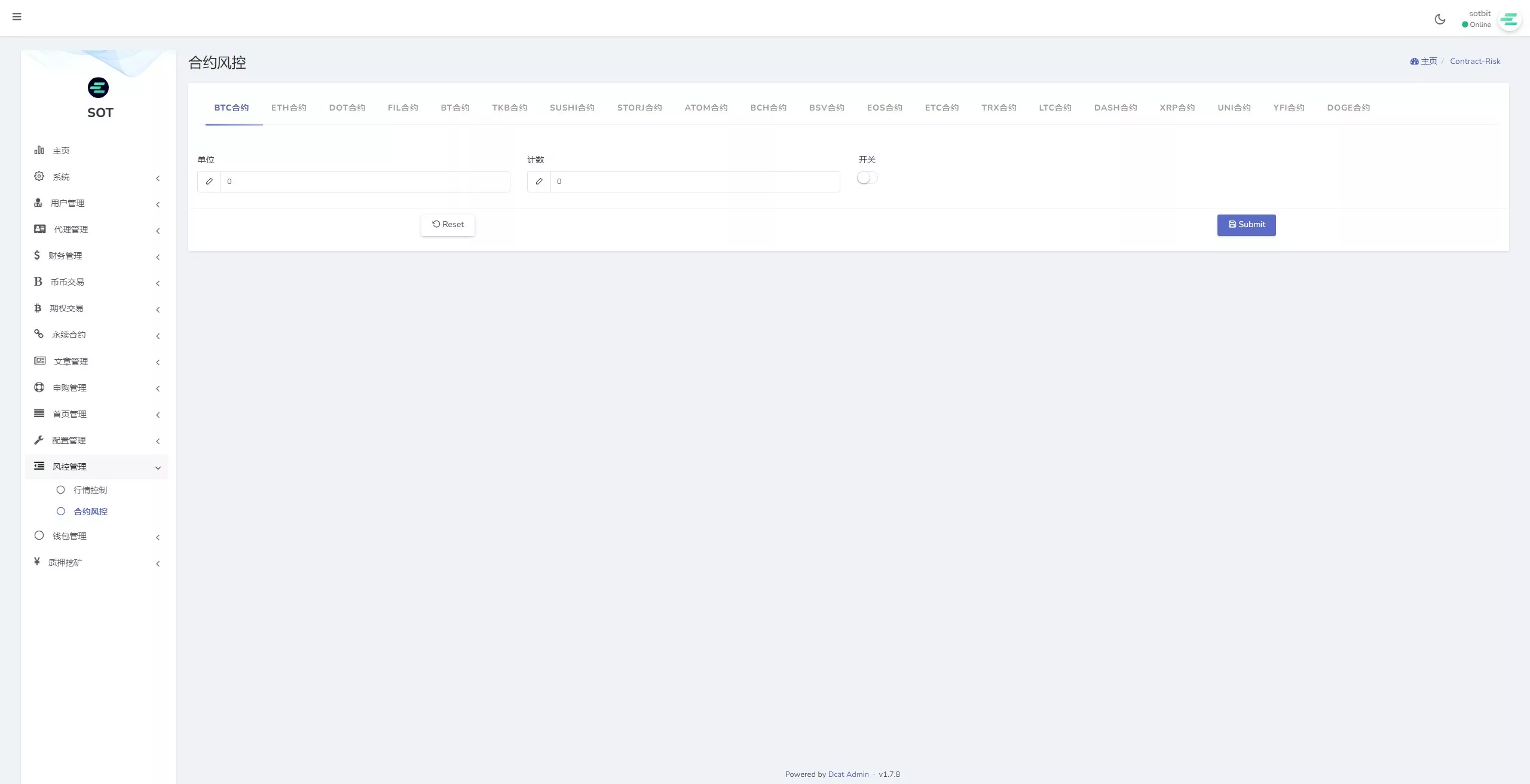Switch to the ETH合约 tab
This screenshot has height=784, width=1530.
point(289,108)
